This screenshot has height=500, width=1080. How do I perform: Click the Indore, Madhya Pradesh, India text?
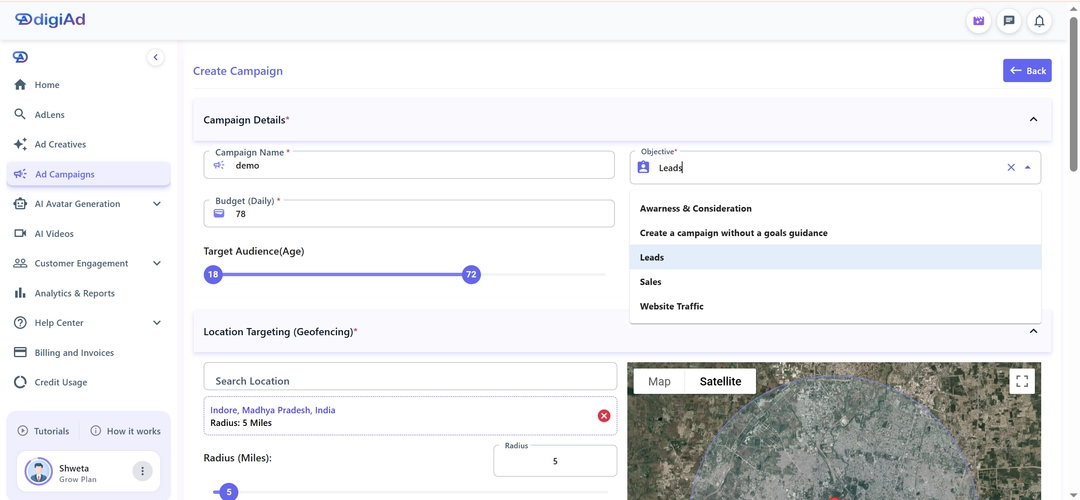[x=273, y=410]
